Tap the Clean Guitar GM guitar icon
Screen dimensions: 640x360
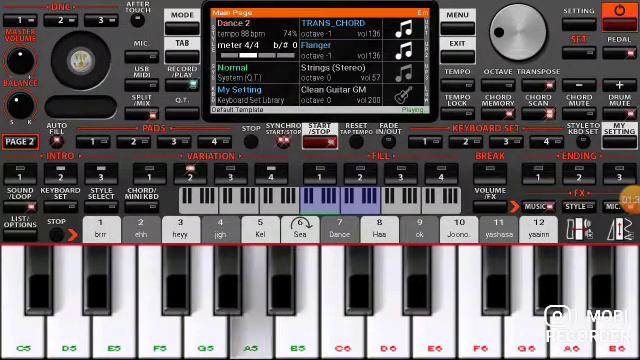pos(403,95)
